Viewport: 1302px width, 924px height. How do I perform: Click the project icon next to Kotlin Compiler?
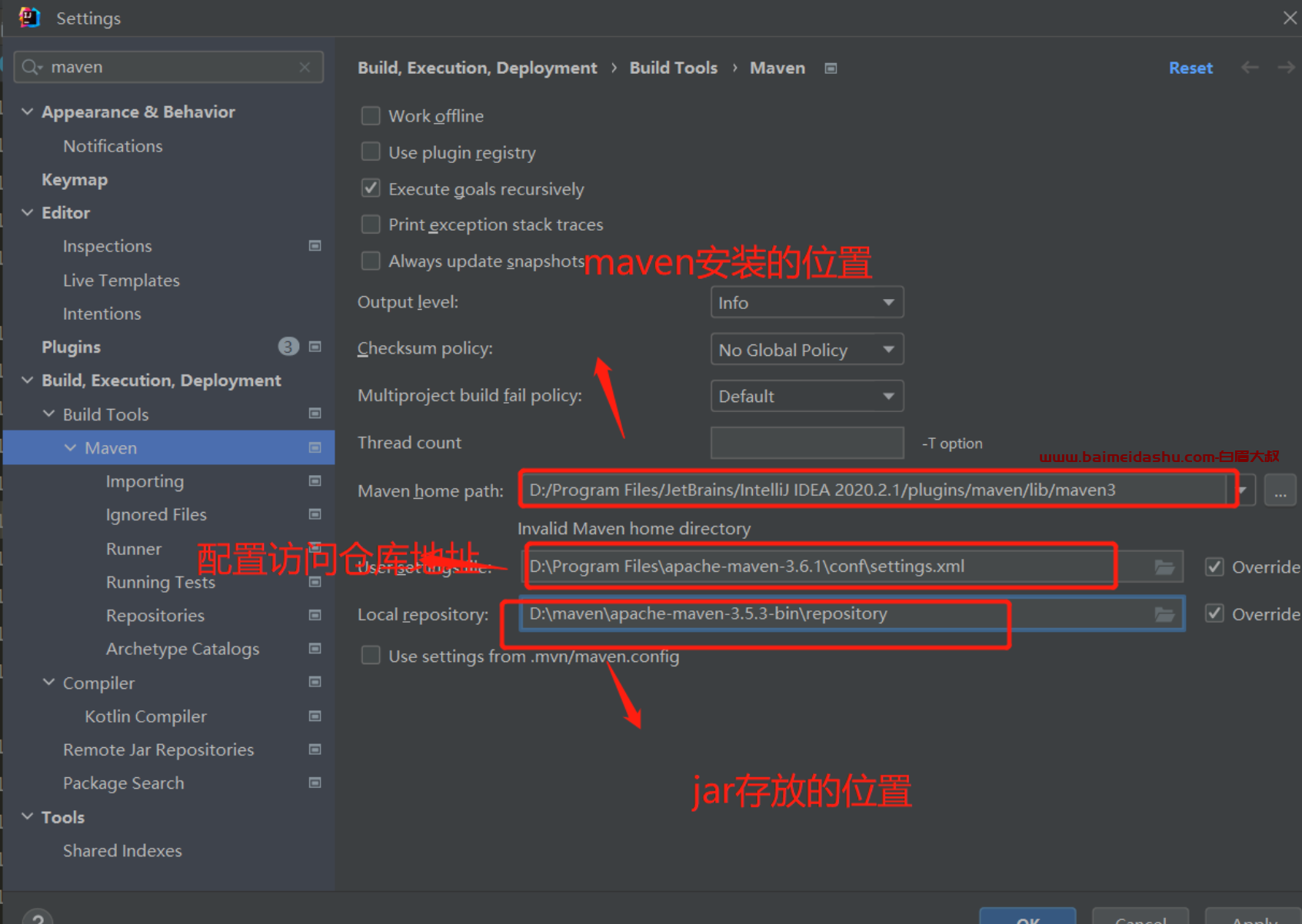pos(315,716)
